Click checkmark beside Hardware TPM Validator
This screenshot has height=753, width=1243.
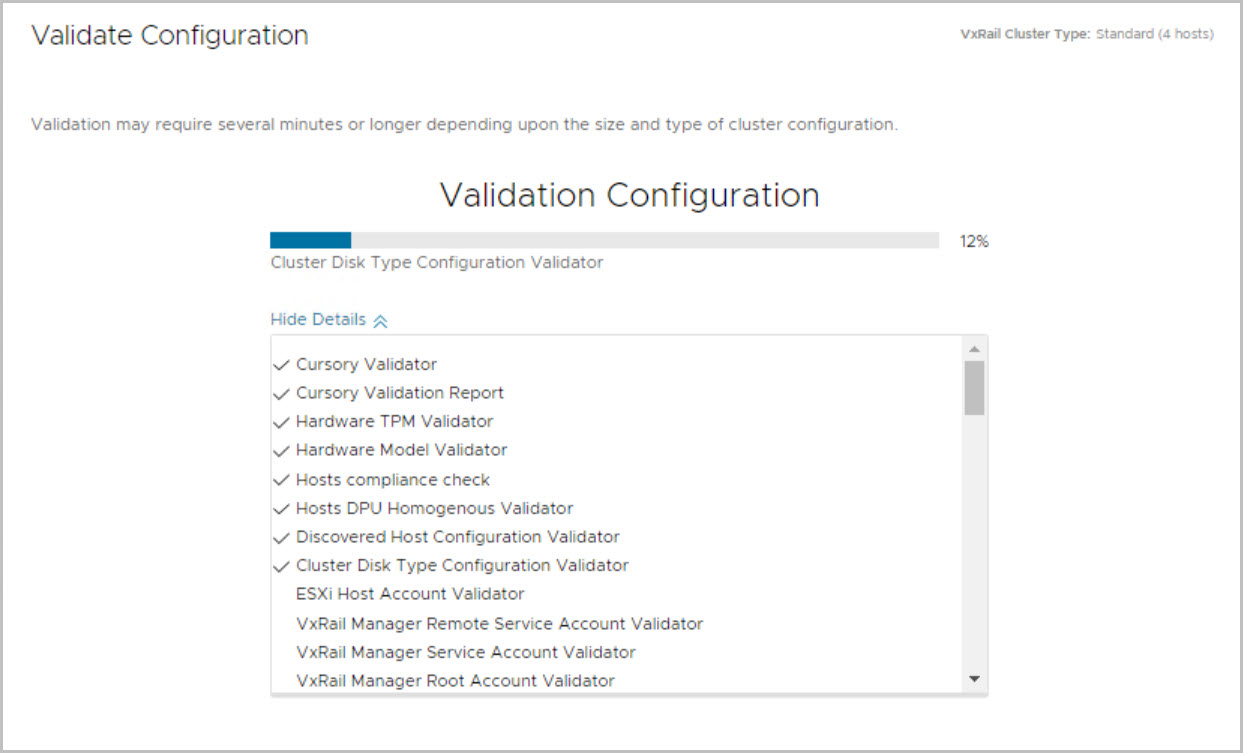pos(280,422)
